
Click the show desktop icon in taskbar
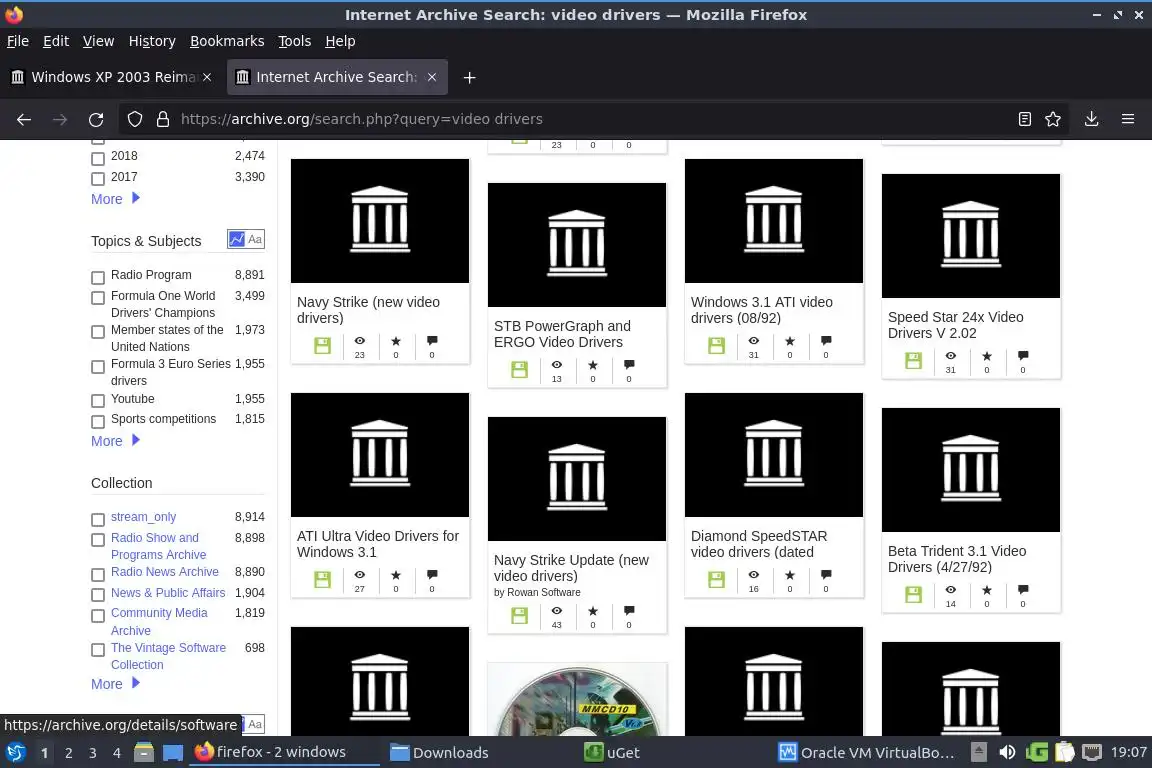[173, 753]
